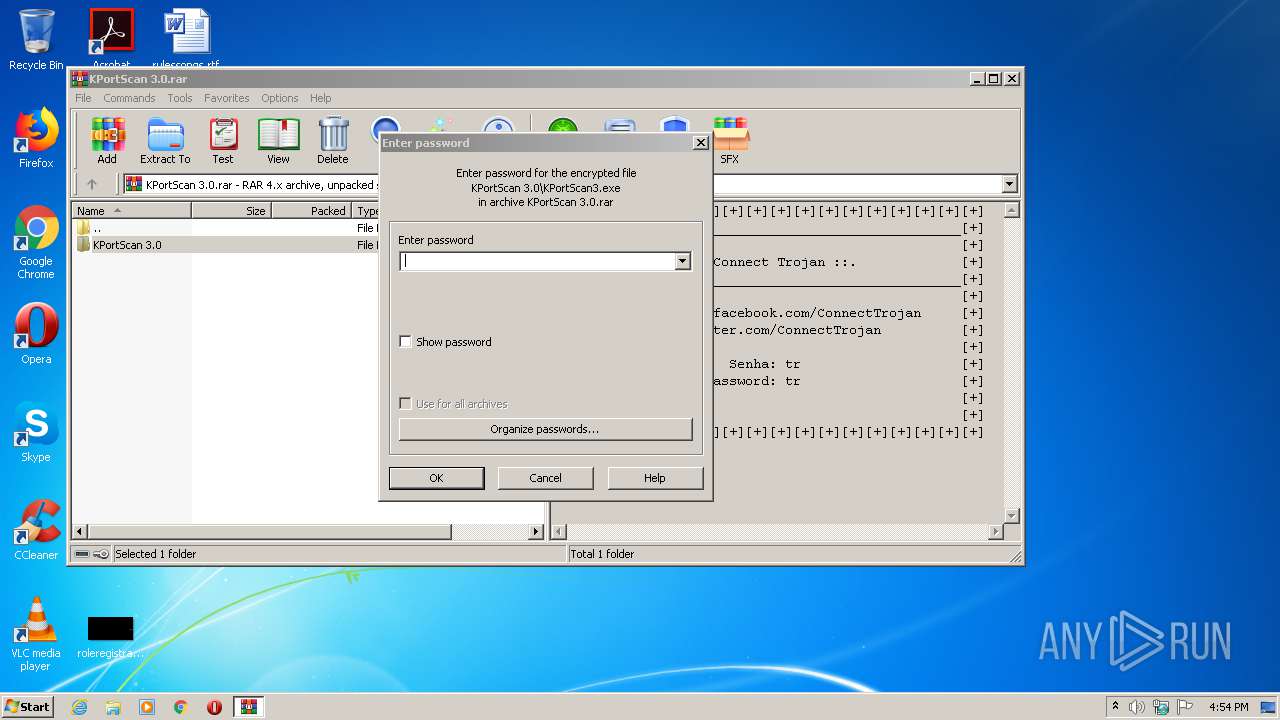Open Recycle Bin desktop icon
Screen dimensions: 1280x720
pos(36,40)
